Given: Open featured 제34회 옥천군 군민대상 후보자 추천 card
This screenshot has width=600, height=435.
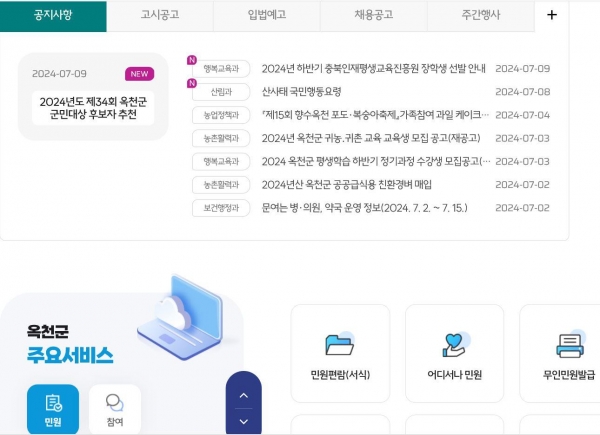Looking at the screenshot, I should tap(93, 107).
